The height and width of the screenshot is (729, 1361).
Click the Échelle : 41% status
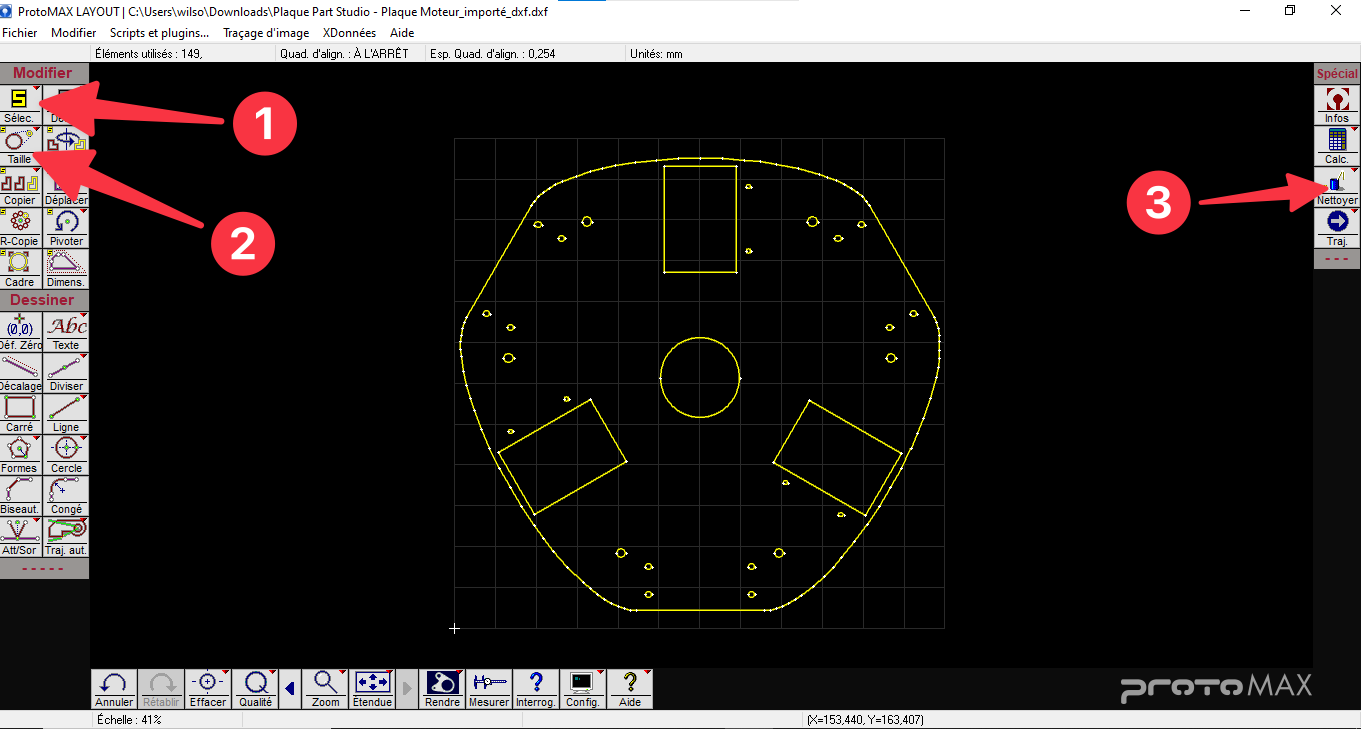click(130, 719)
